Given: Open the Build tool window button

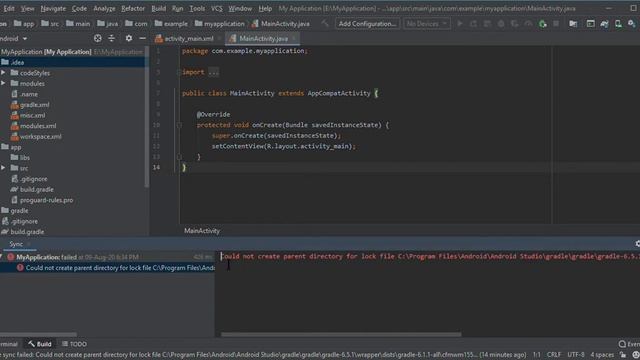Looking at the screenshot, I should pyautogui.click(x=40, y=344).
